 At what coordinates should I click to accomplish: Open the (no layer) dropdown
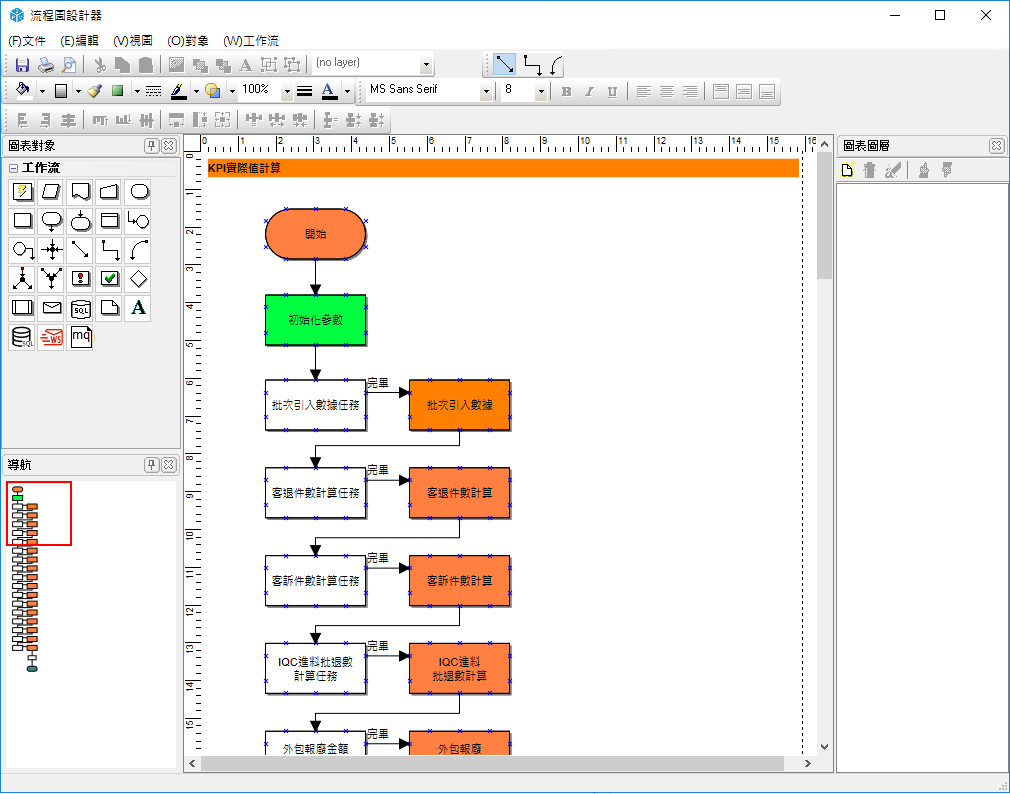click(426, 64)
